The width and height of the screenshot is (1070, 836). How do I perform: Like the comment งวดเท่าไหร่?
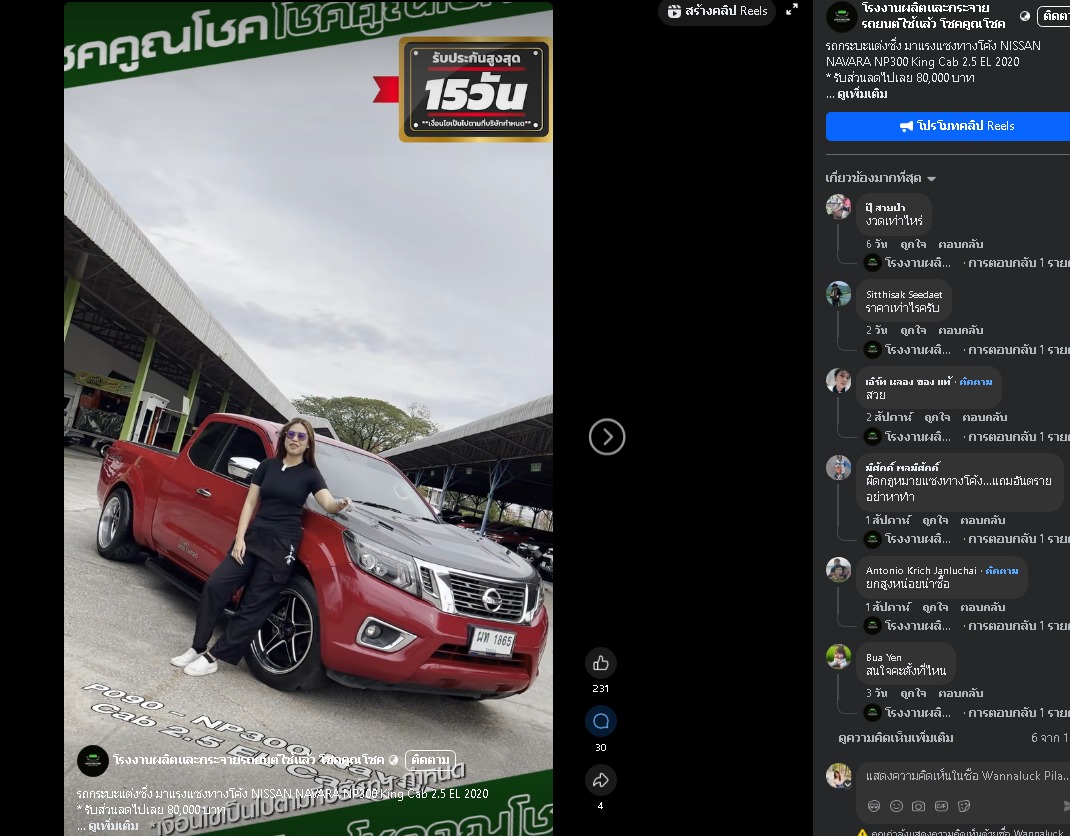(x=913, y=244)
